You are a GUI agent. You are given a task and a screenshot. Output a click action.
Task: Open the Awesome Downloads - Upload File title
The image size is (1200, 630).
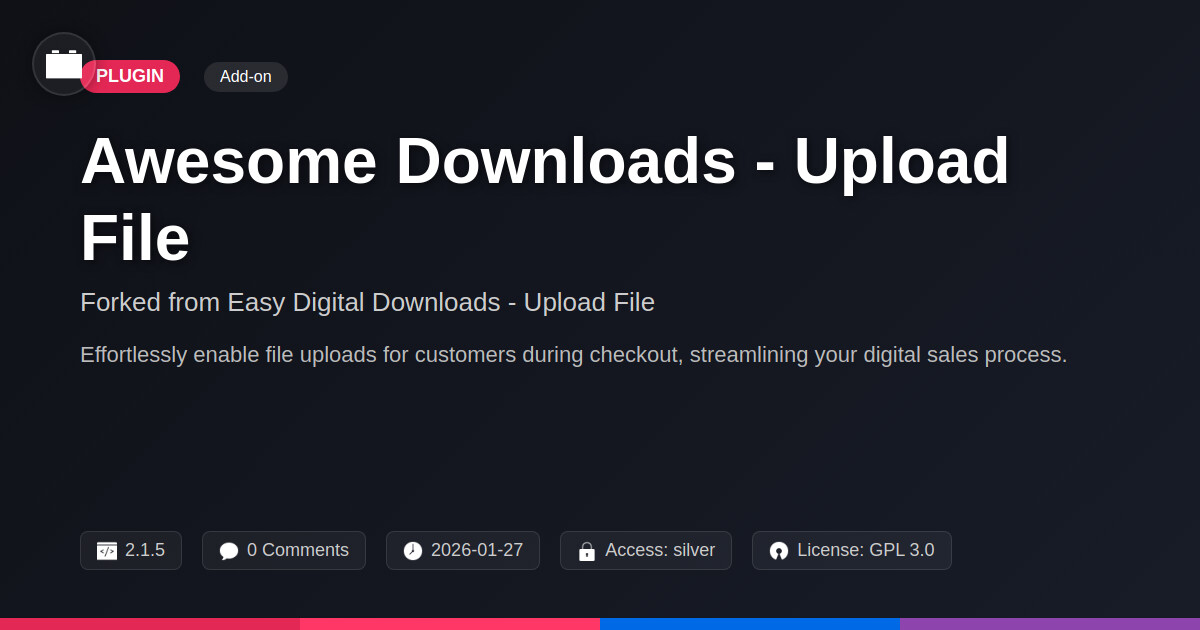[x=545, y=199]
